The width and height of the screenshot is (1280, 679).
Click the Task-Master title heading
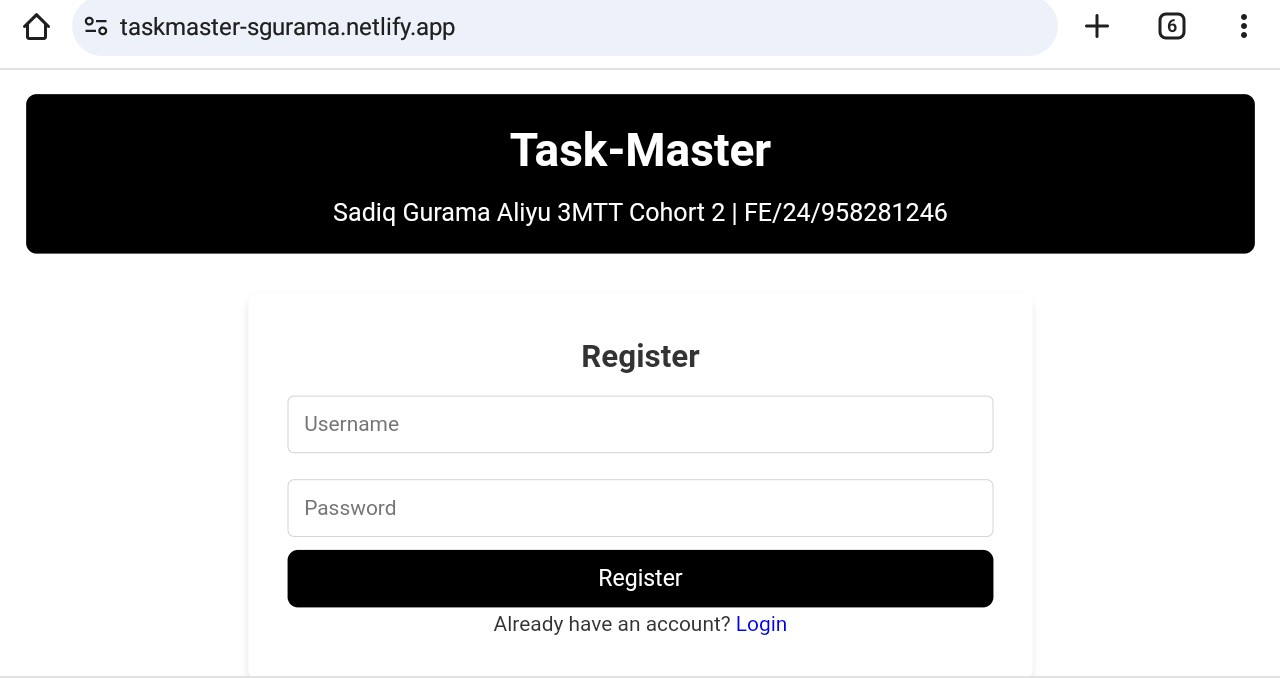click(x=640, y=150)
